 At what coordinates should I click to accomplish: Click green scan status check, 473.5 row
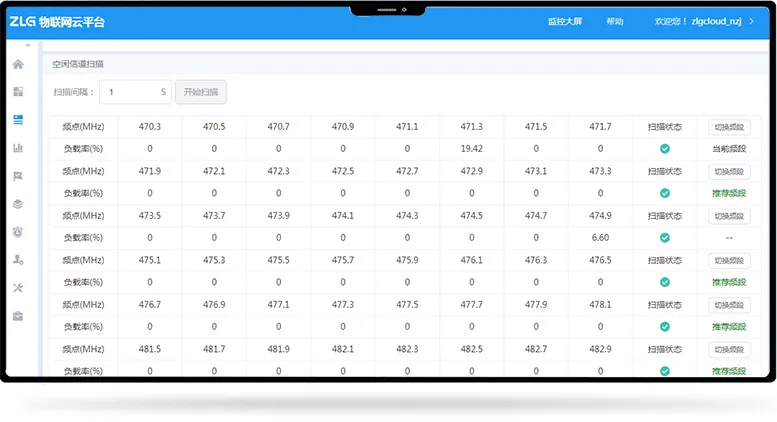point(664,238)
